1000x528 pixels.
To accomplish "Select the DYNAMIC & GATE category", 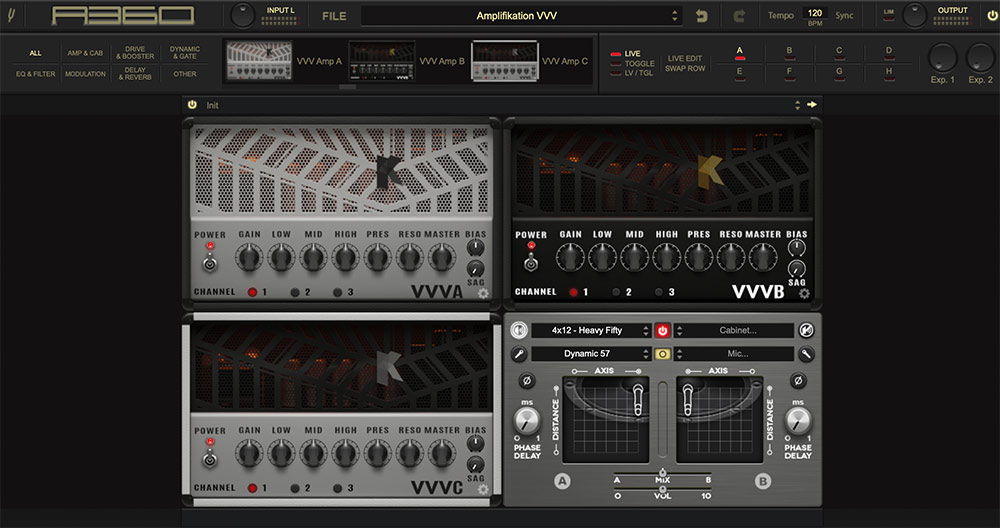I will tap(185, 52).
